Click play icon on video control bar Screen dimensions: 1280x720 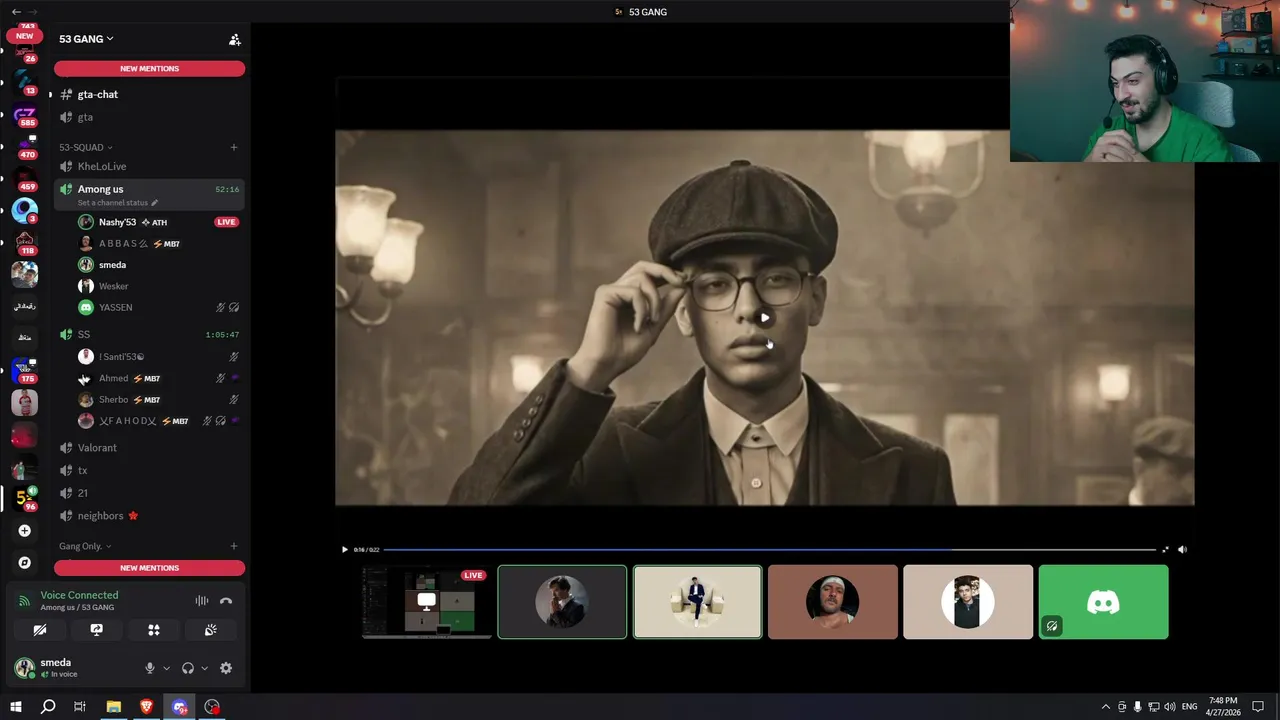[345, 549]
